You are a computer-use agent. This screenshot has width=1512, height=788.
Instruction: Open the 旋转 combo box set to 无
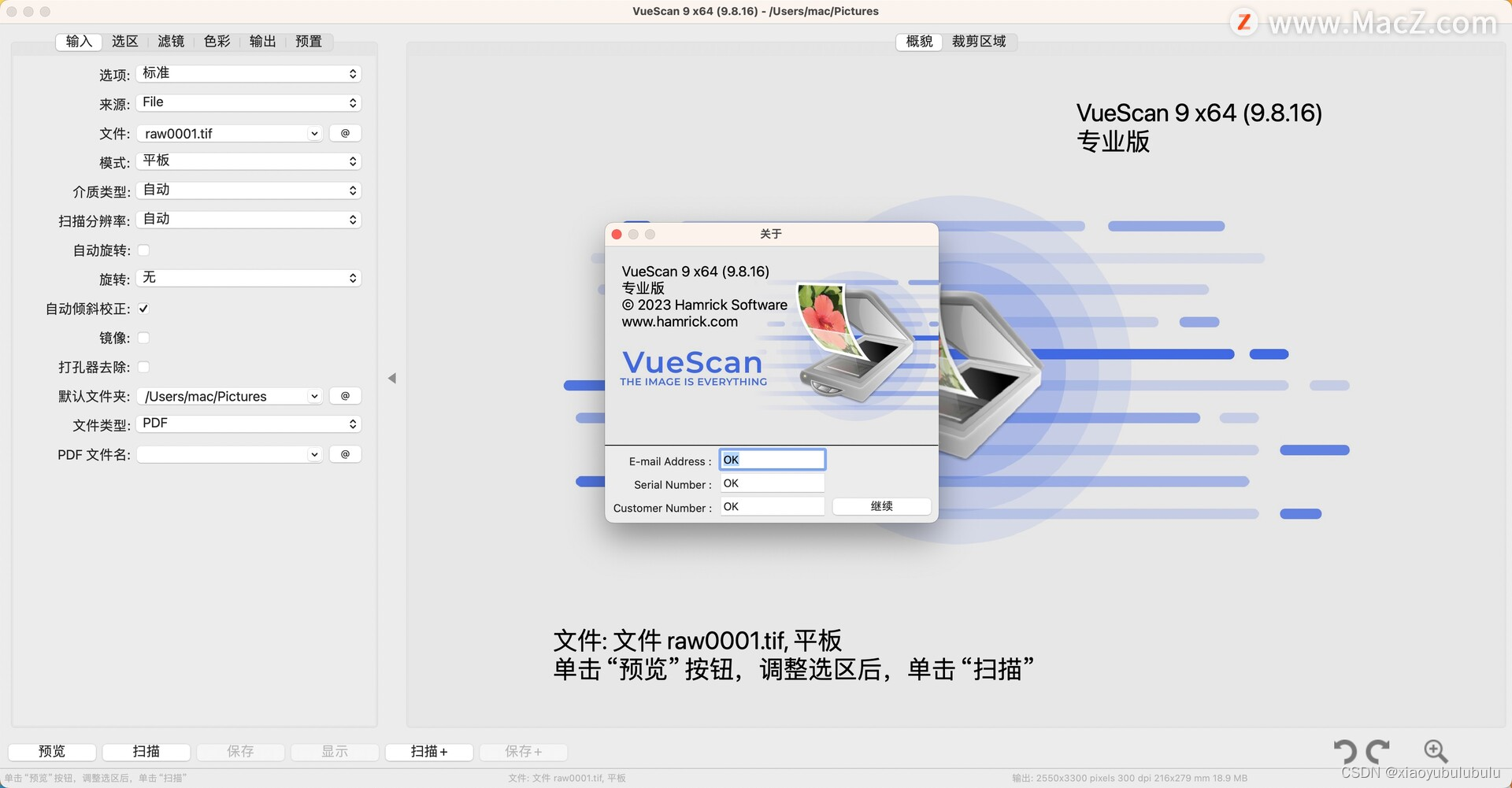click(248, 277)
